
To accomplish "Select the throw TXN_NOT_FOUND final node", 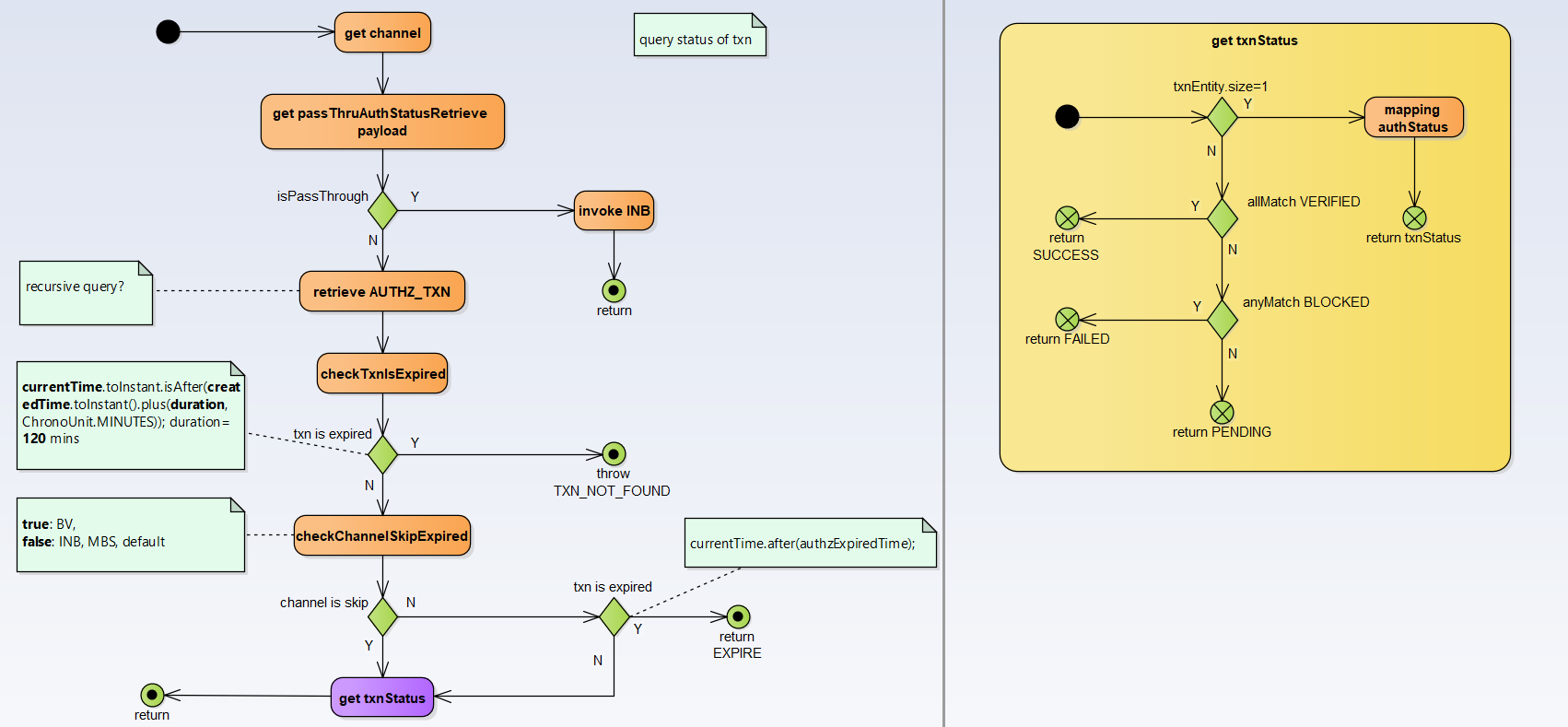I will [614, 454].
